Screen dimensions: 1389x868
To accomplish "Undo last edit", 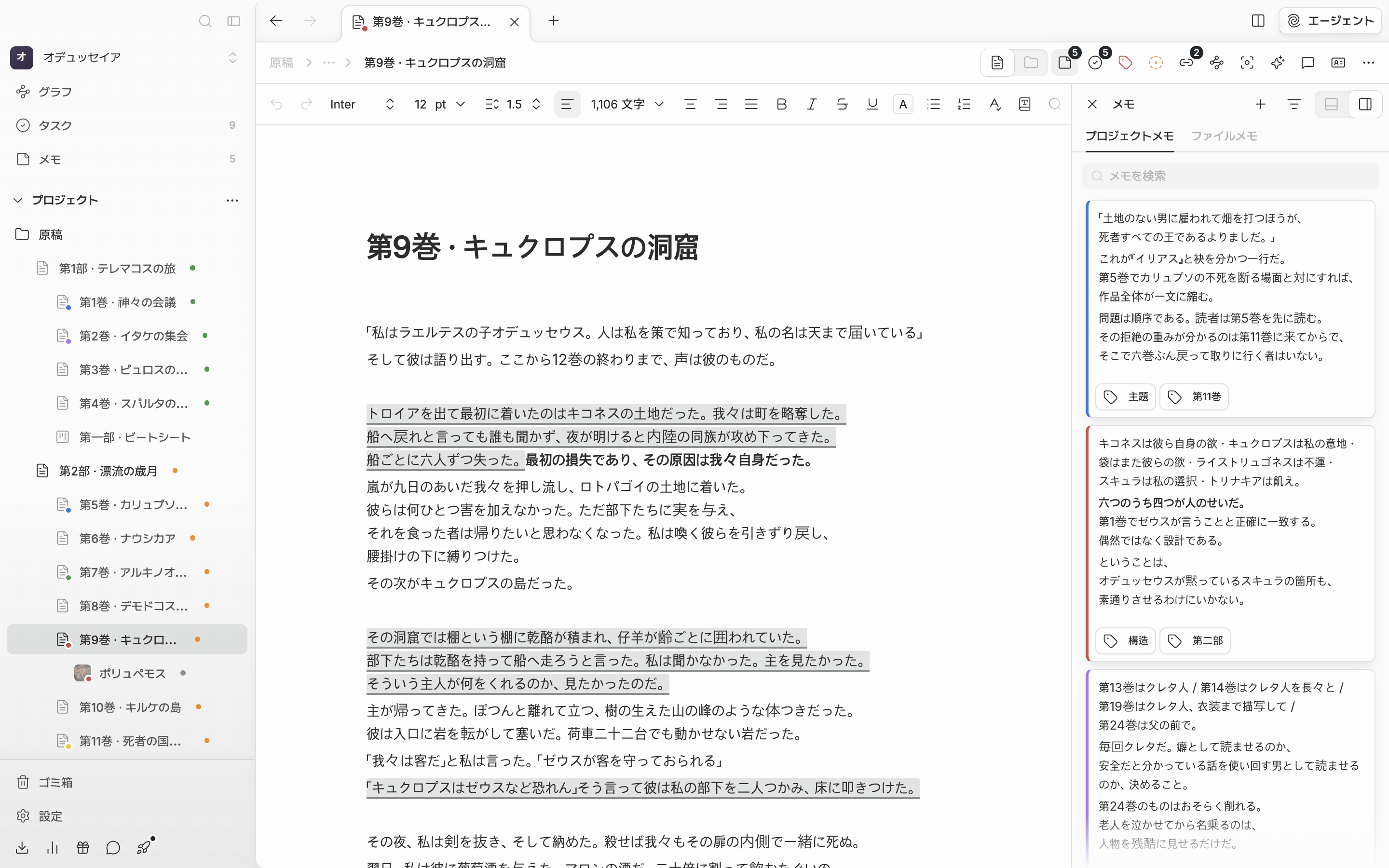I will click(276, 105).
